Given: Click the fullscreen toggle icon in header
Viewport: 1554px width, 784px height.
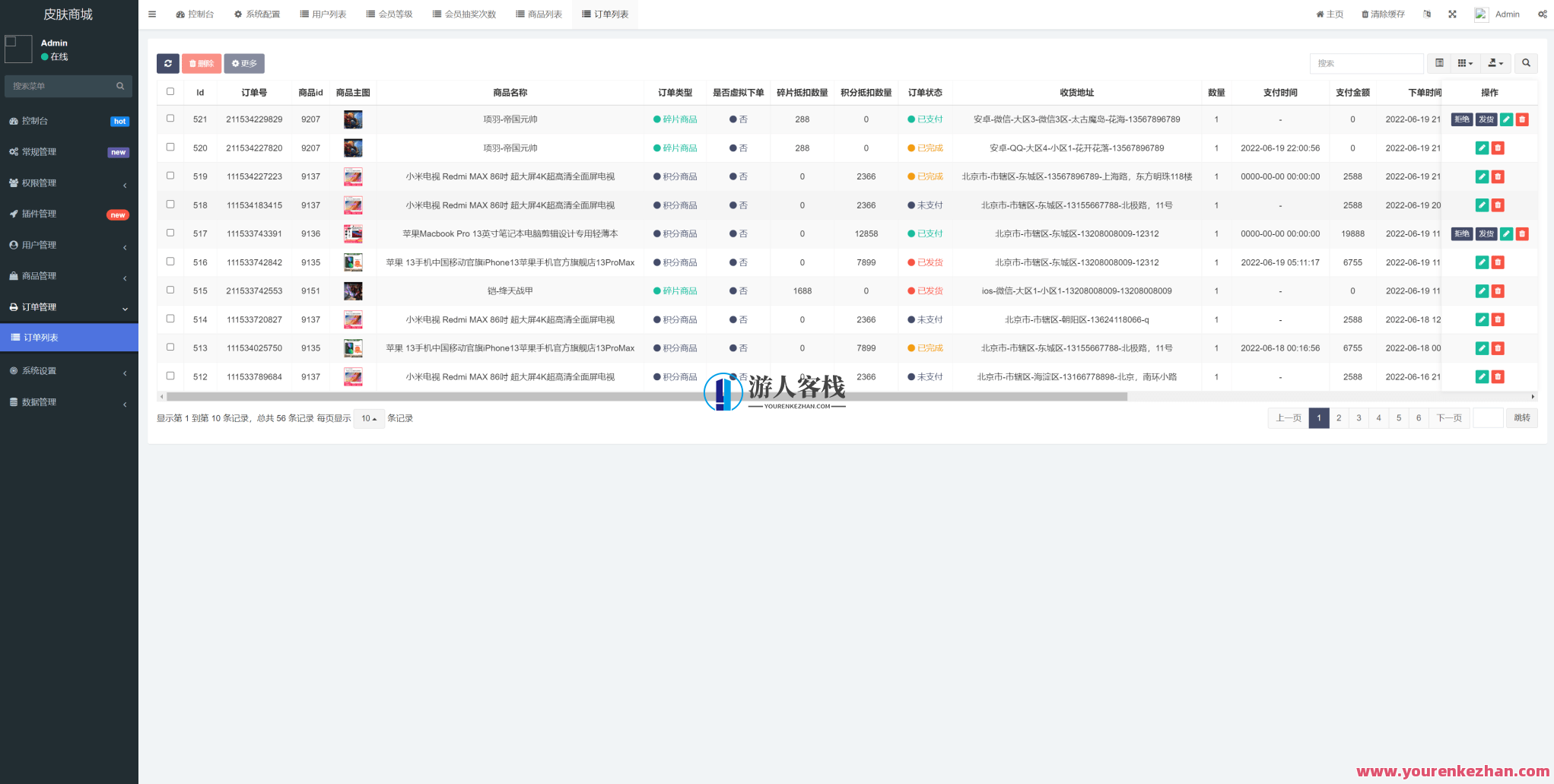Looking at the screenshot, I should click(1453, 14).
